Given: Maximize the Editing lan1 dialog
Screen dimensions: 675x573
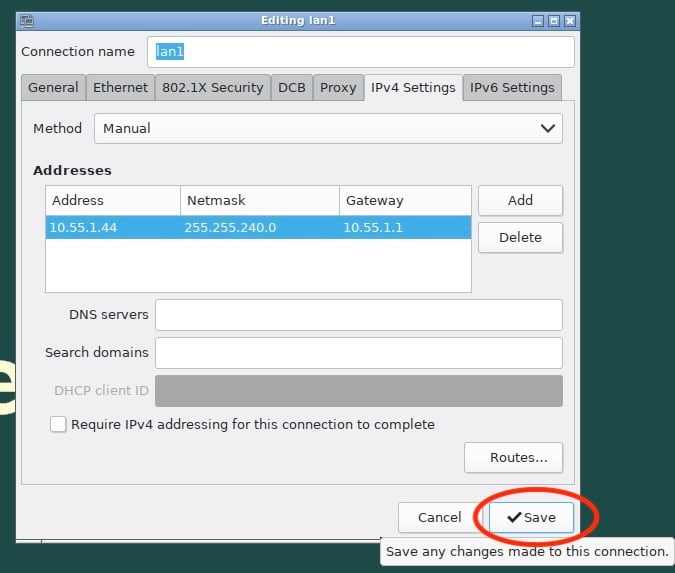Looking at the screenshot, I should click(554, 20).
